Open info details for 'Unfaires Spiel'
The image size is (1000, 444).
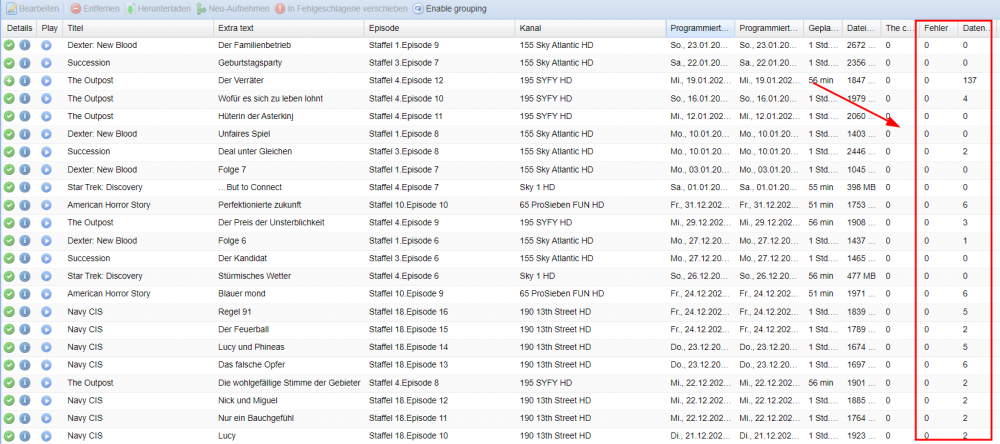coord(25,135)
